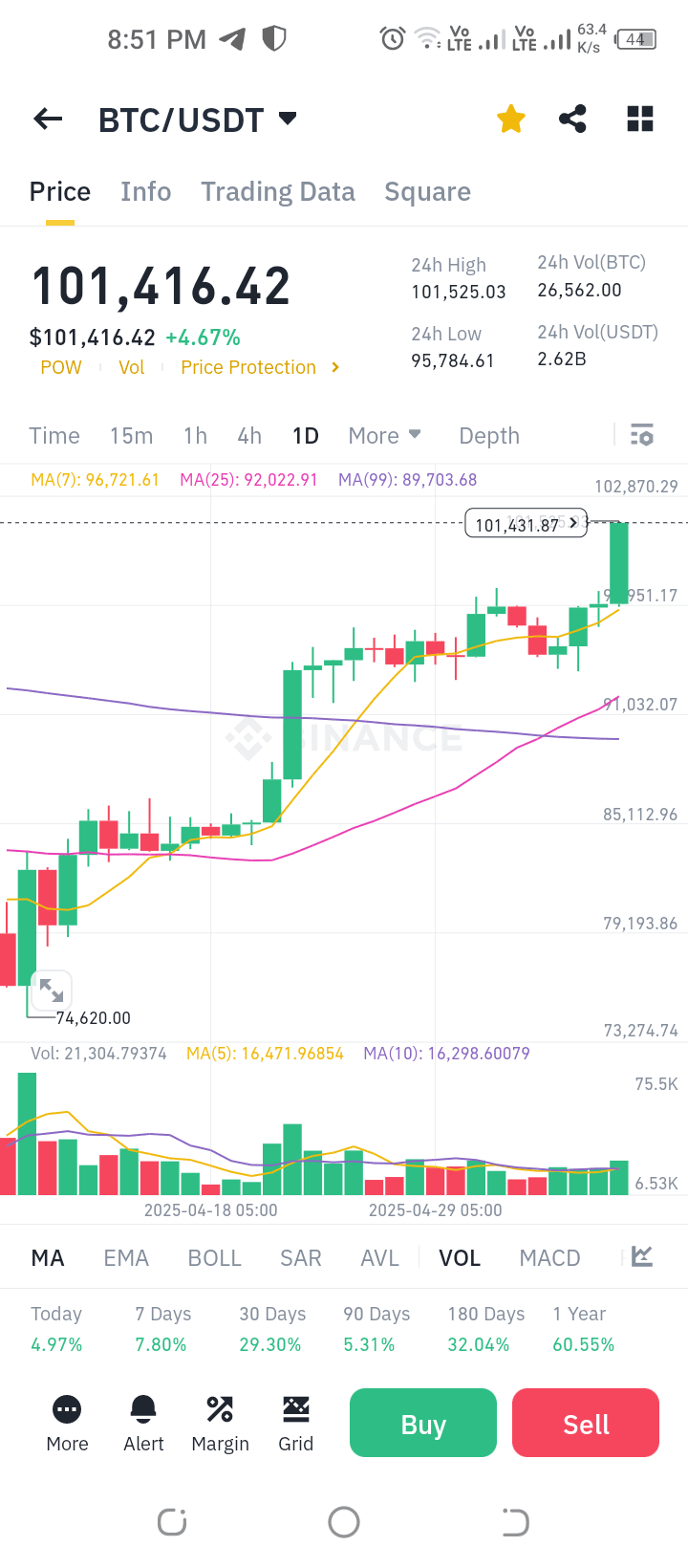
Task: Select the Time chart interval
Action: pos(54,436)
